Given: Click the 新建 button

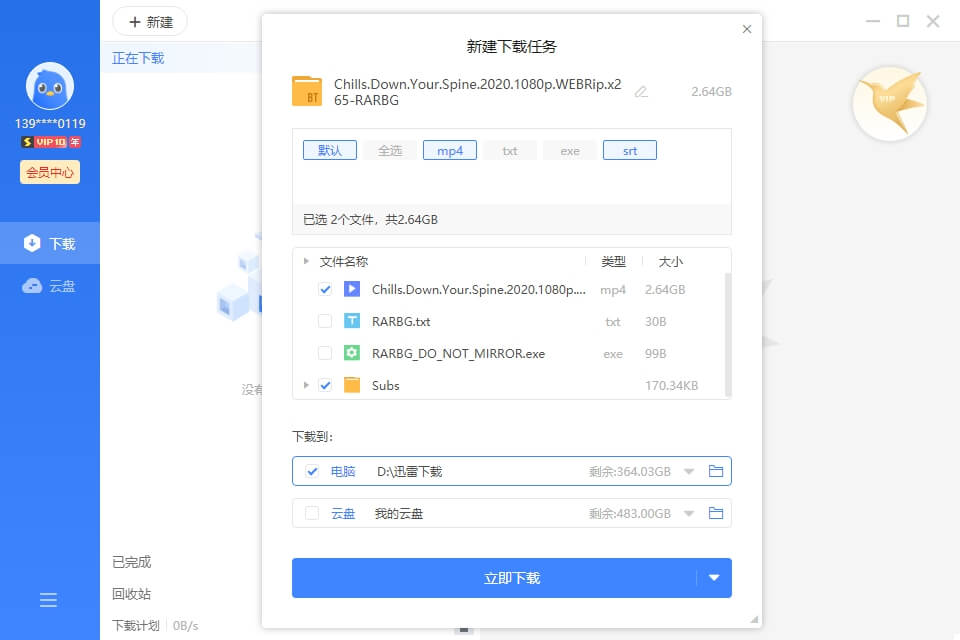Looking at the screenshot, I should (150, 22).
